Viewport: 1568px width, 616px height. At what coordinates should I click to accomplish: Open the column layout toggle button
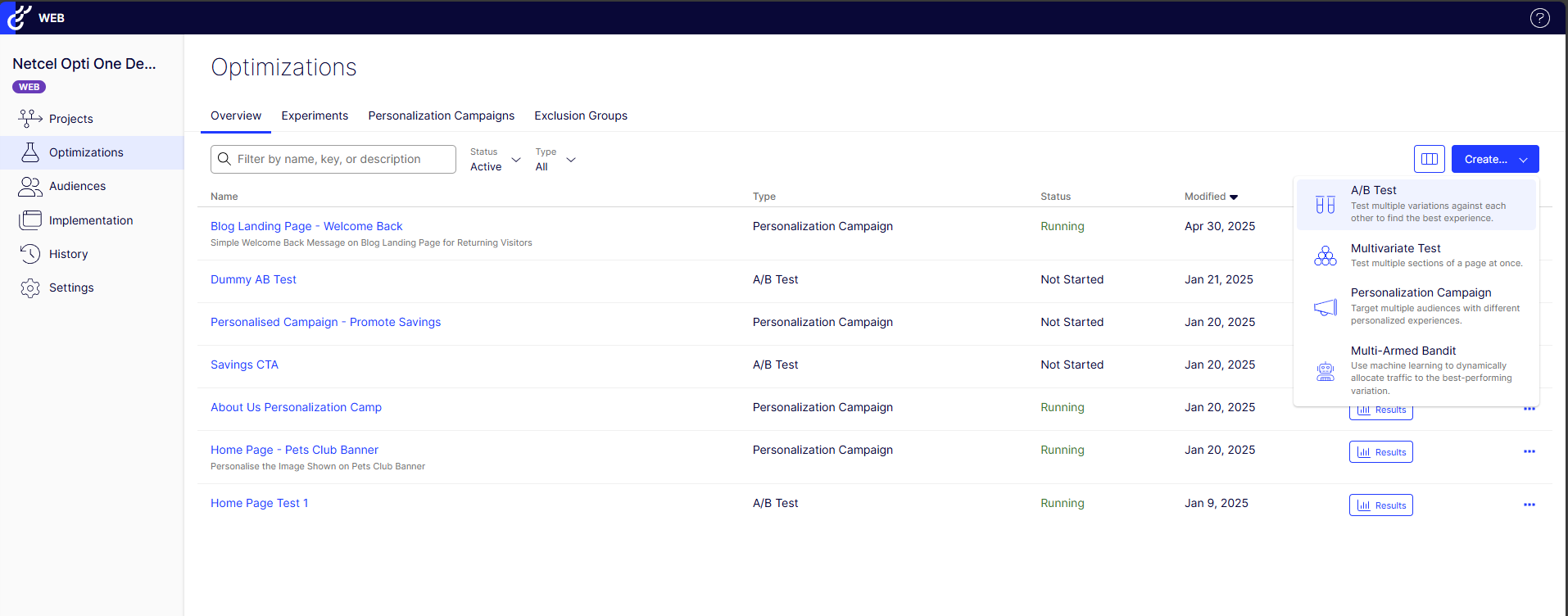point(1430,159)
